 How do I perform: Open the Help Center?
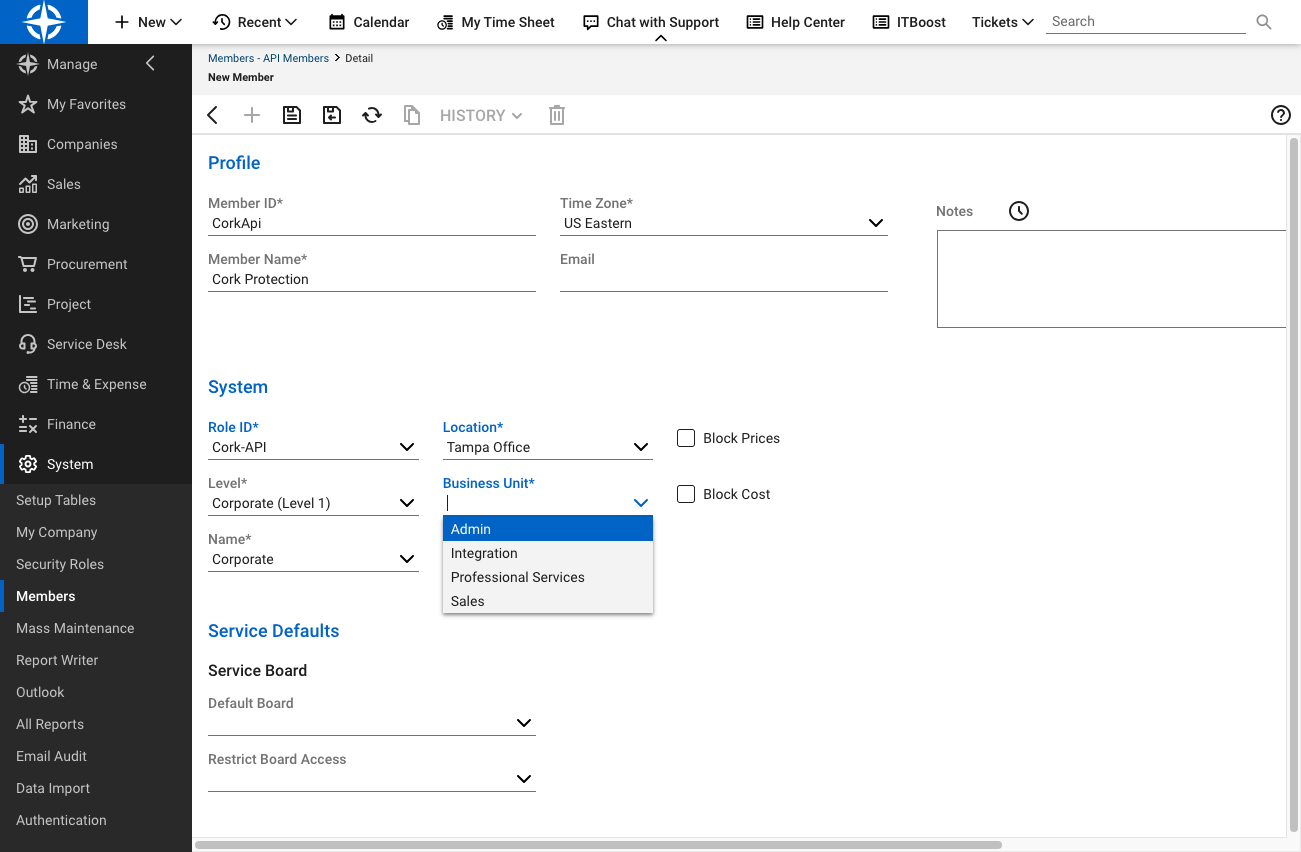pyautogui.click(x=796, y=22)
